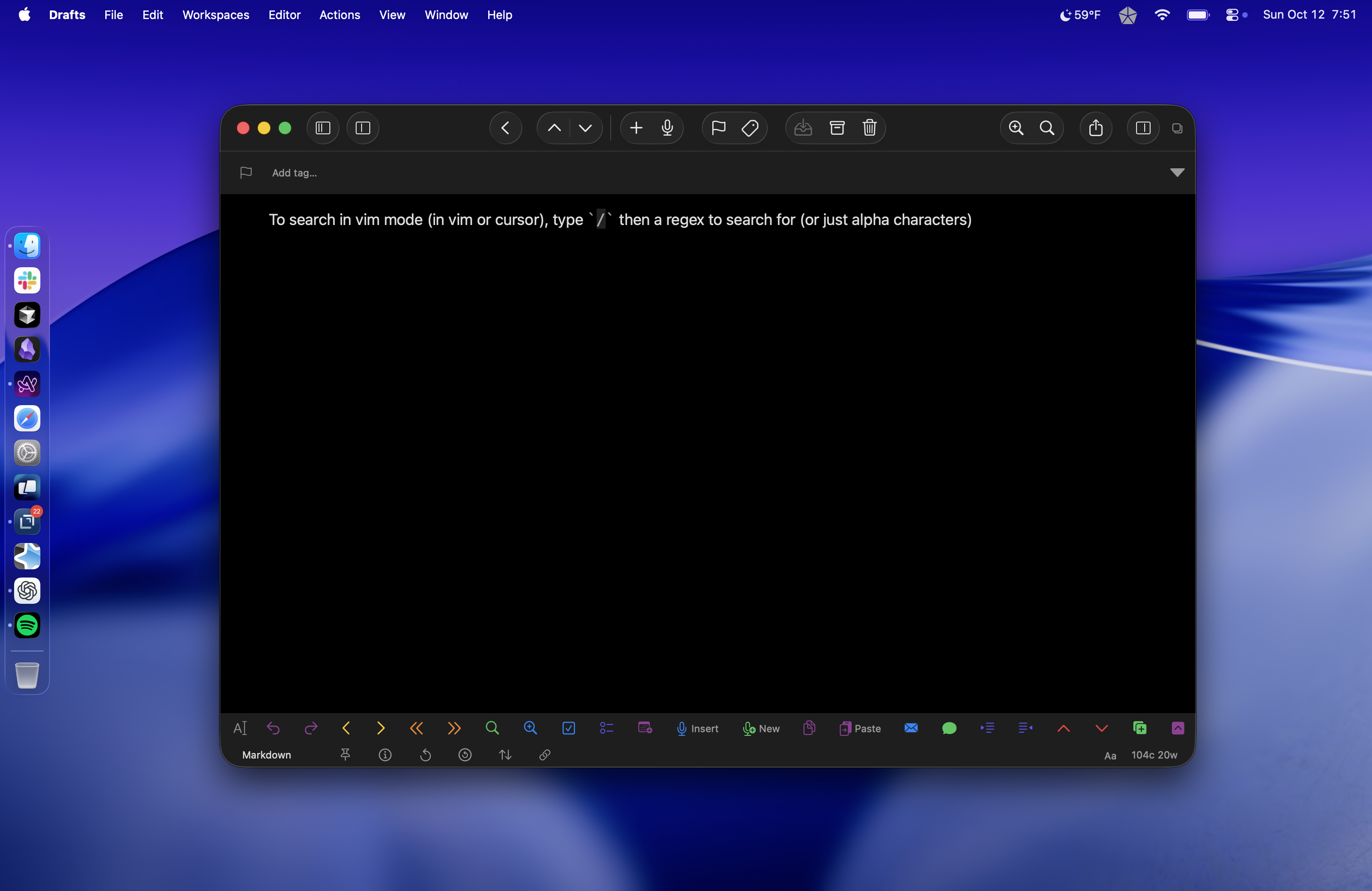Toggle the right action panel
1372x891 pixels.
pos(1142,128)
